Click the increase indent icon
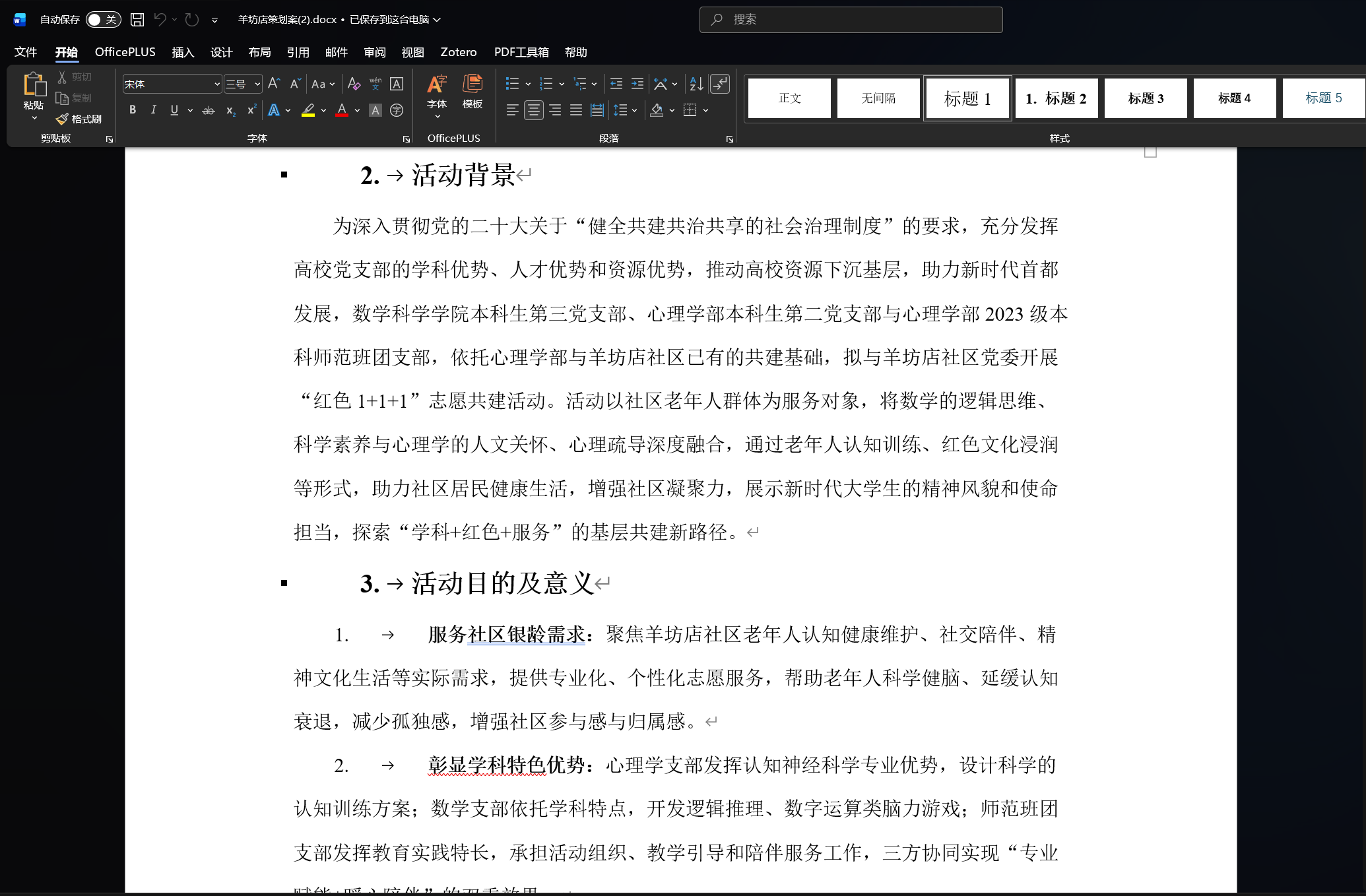 [x=637, y=84]
